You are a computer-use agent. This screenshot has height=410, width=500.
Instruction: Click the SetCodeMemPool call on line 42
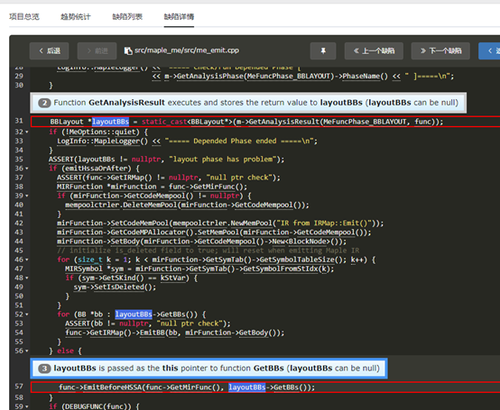(x=140, y=223)
